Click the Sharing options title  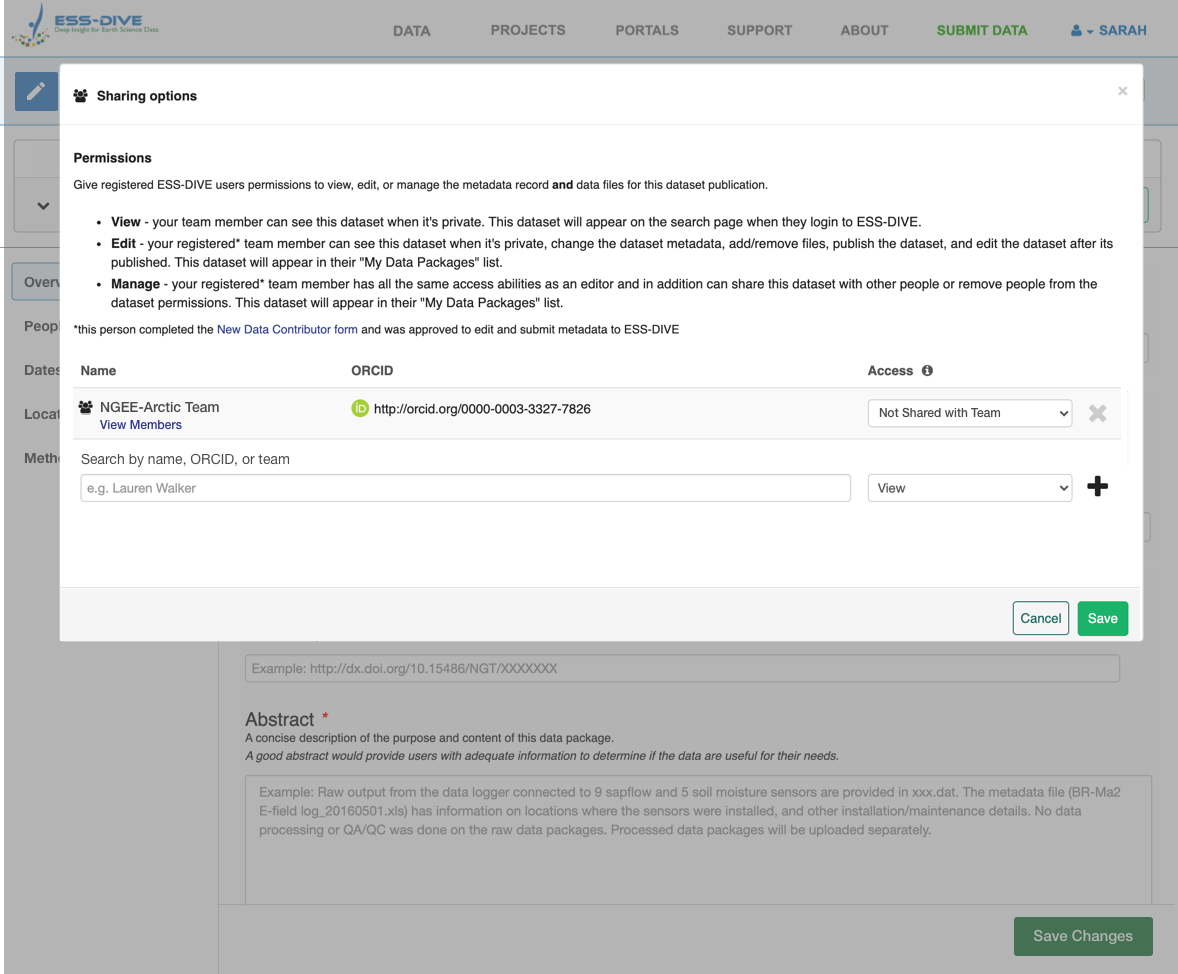[x=146, y=95]
